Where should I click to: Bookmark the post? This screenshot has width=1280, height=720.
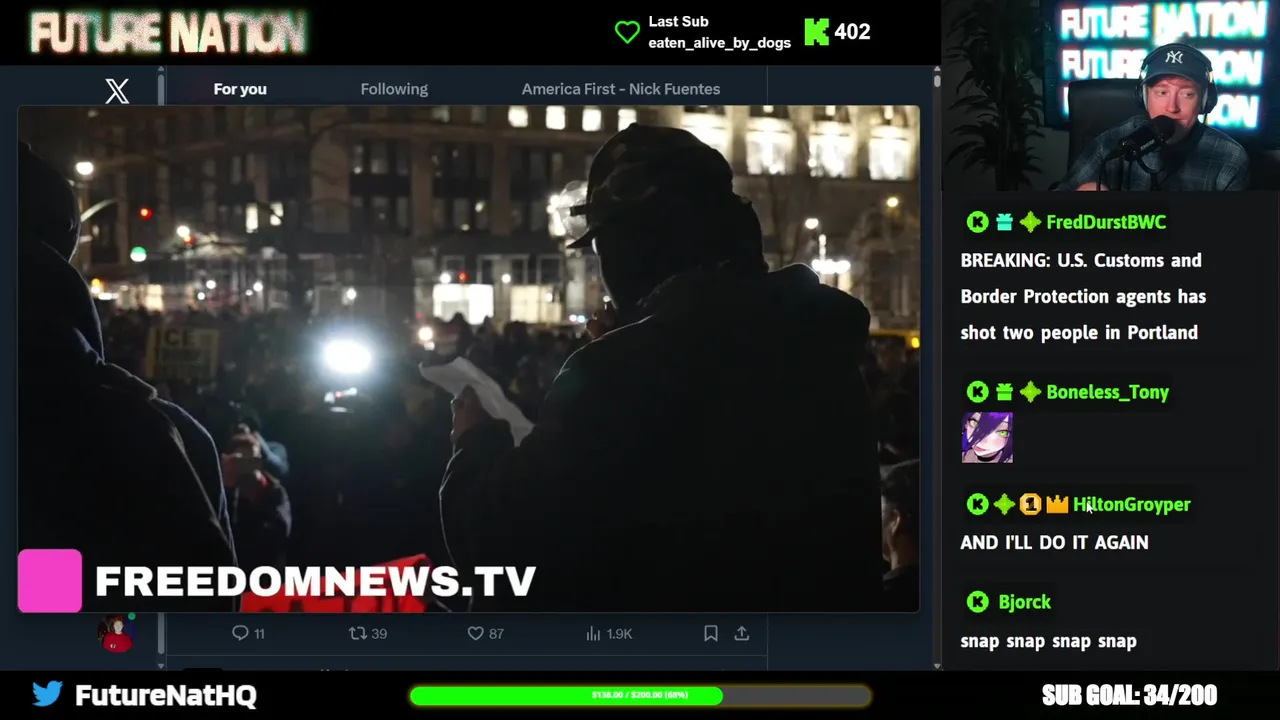click(x=711, y=633)
